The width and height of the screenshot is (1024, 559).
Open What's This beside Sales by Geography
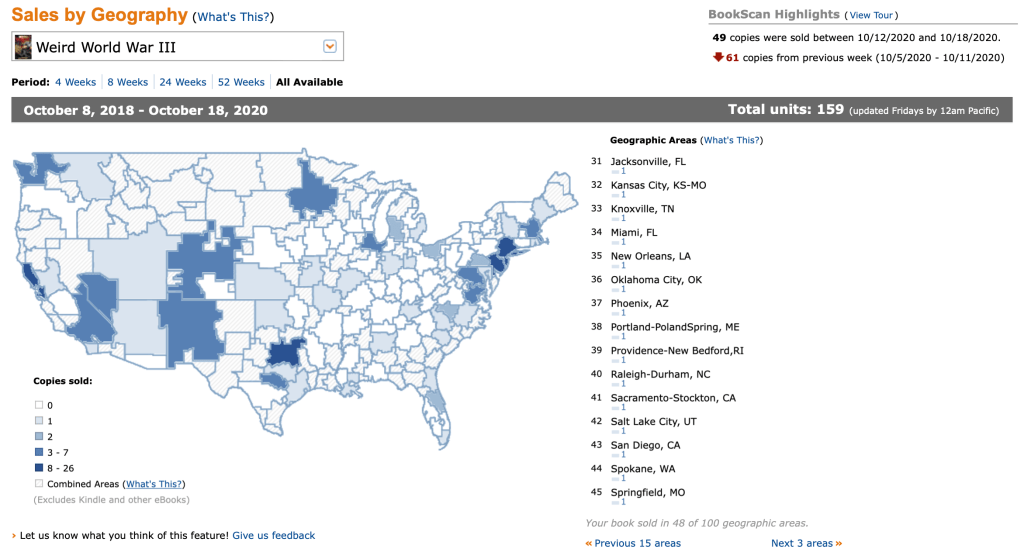click(234, 17)
